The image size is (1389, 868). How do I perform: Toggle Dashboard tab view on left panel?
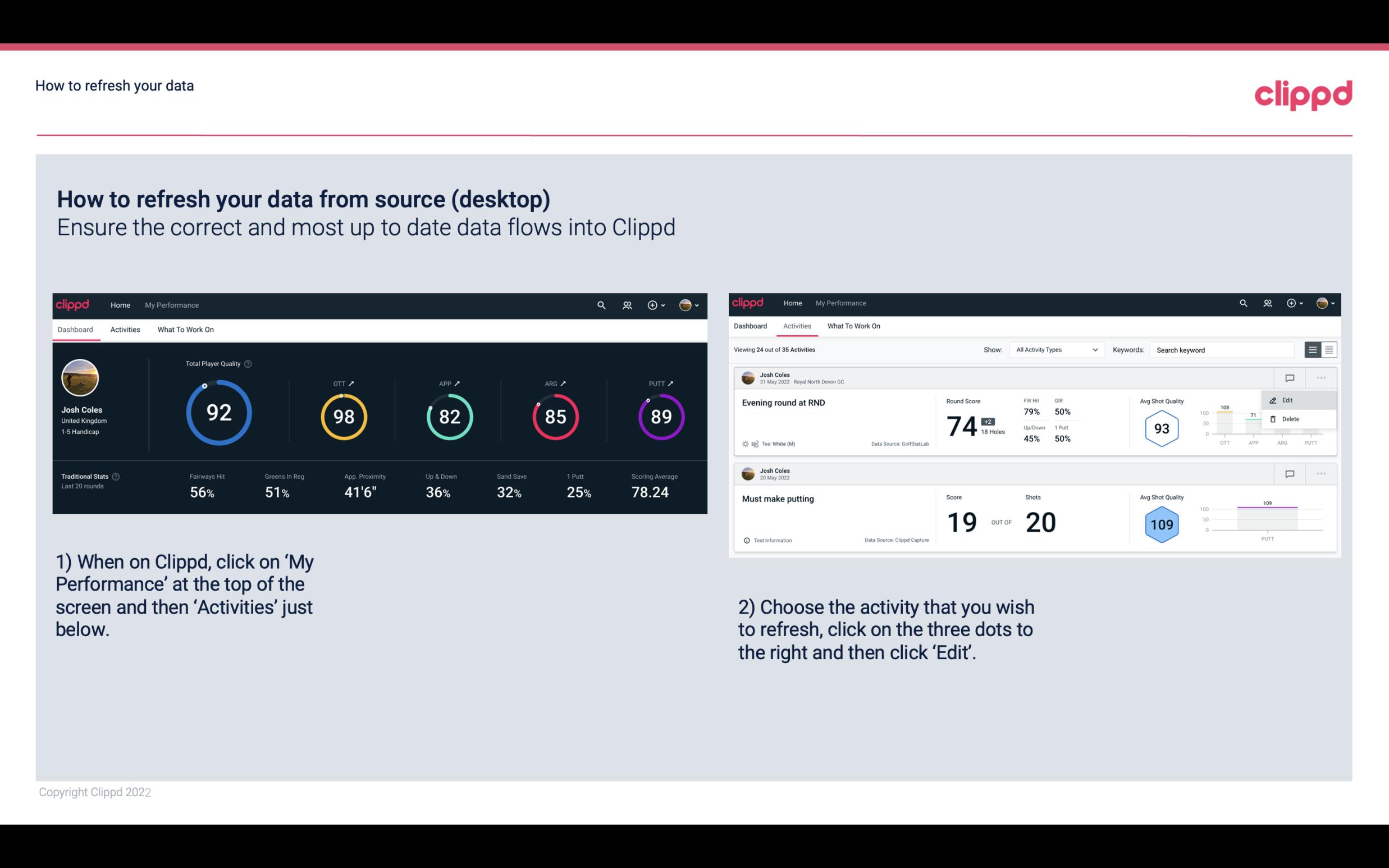tap(75, 329)
